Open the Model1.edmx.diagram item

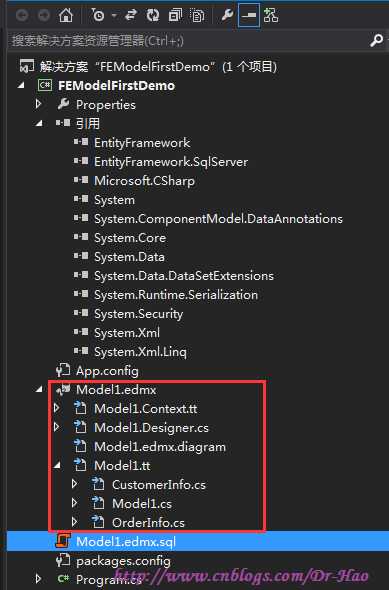pos(160,447)
